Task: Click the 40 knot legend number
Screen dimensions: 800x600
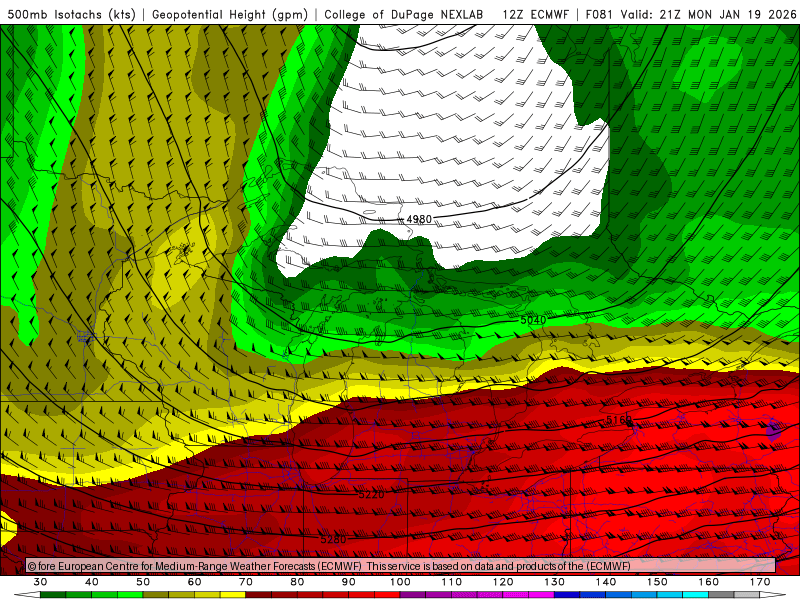Action: click(92, 582)
